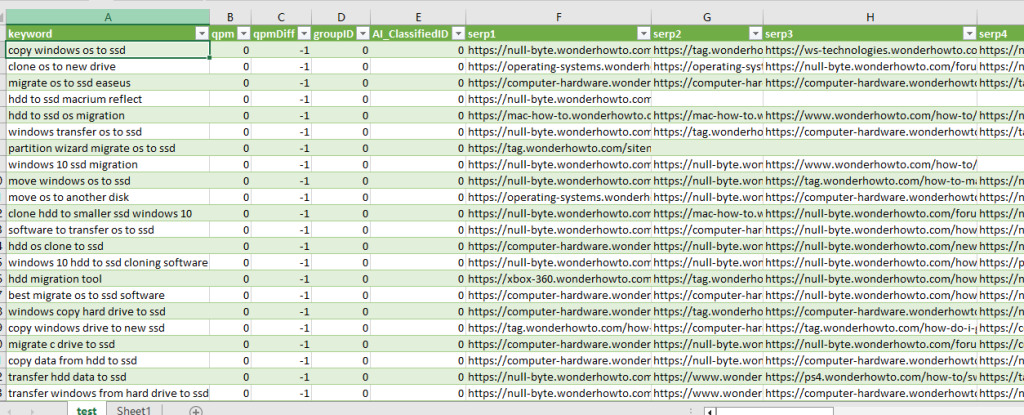
Task: Select 'best migrate os to ssd software' cell
Action: (x=108, y=295)
